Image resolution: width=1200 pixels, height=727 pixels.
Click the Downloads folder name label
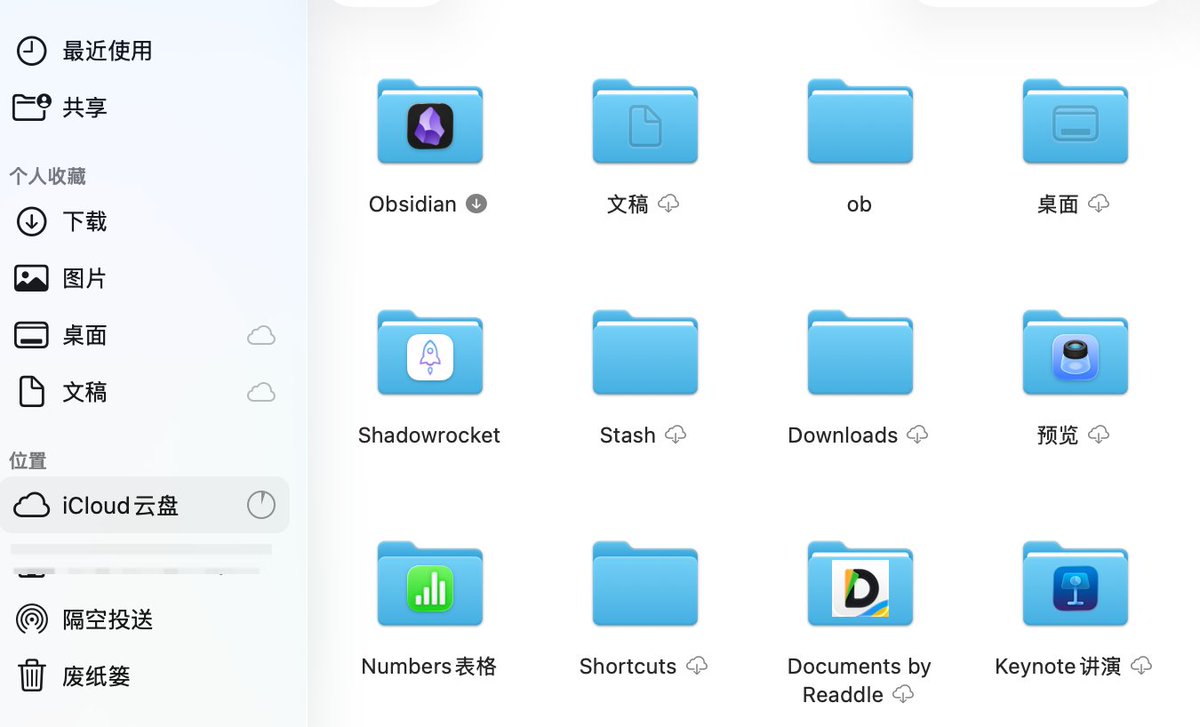pos(843,435)
